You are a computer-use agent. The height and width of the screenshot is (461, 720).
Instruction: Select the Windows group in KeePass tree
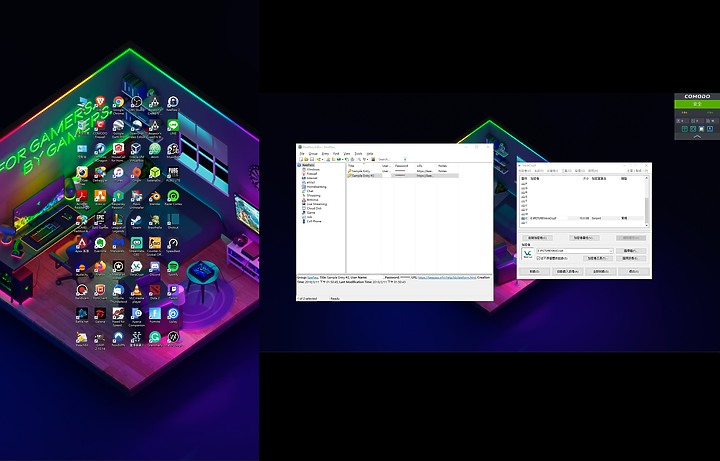pos(313,169)
